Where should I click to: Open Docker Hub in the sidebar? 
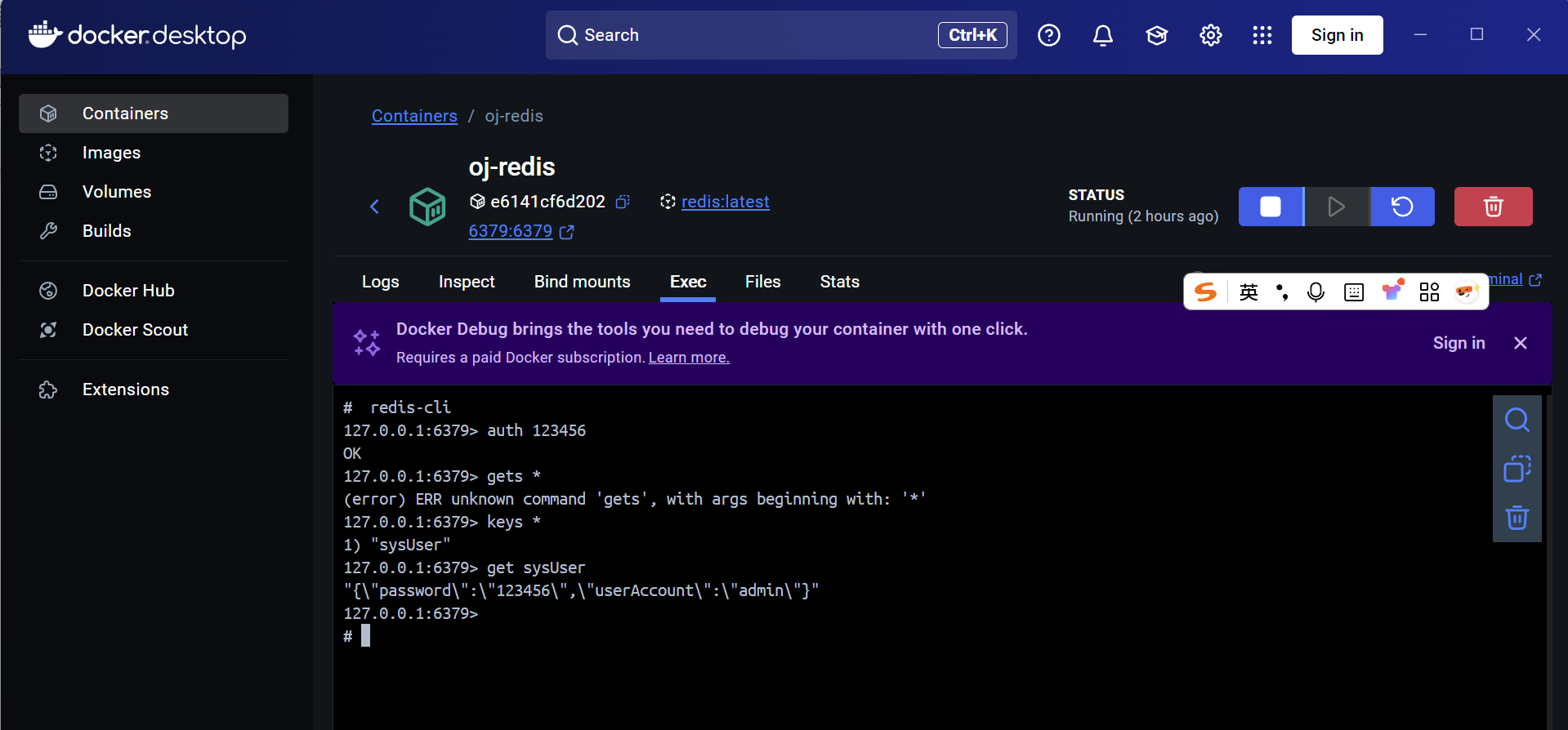tap(154, 291)
